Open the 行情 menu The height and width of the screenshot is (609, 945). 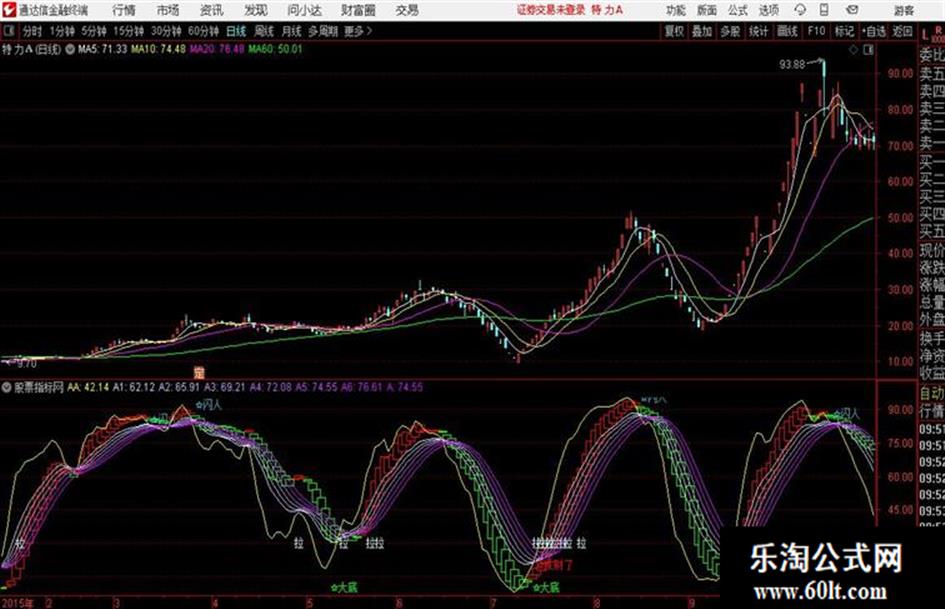pos(124,10)
